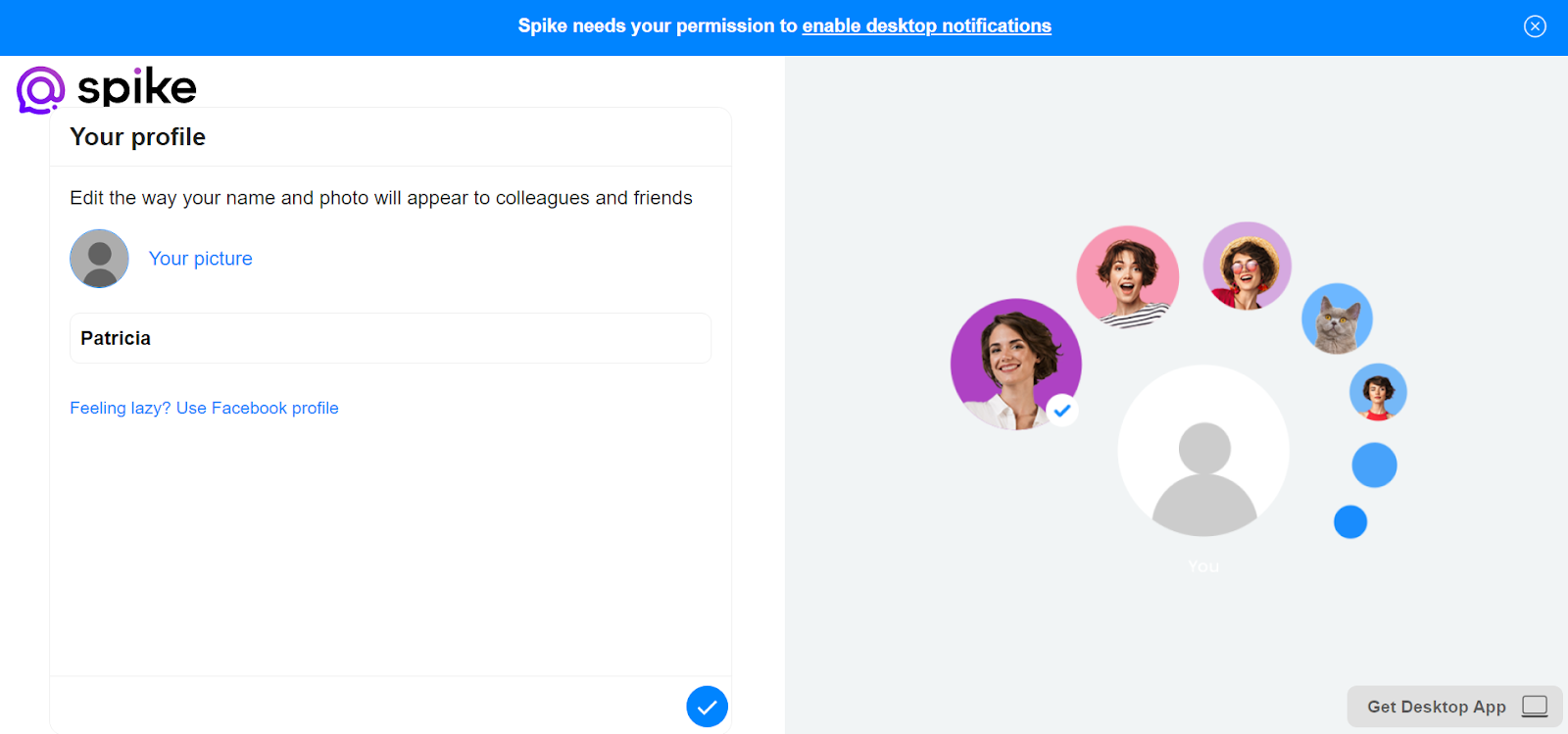
Task: Use Facebook profile via Feeling lazy link
Action: [204, 408]
